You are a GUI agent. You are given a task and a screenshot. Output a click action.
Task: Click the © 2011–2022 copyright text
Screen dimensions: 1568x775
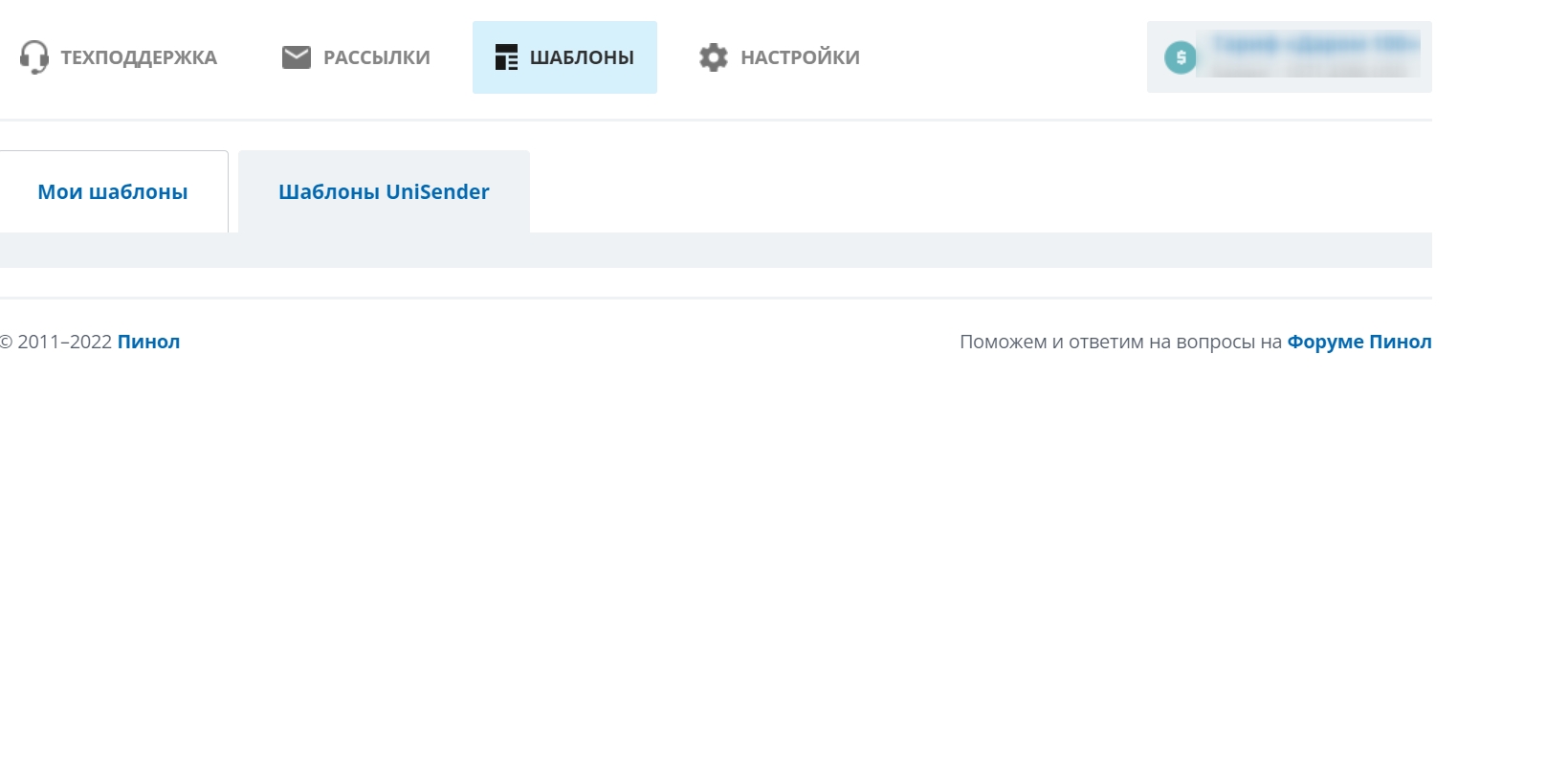[57, 342]
